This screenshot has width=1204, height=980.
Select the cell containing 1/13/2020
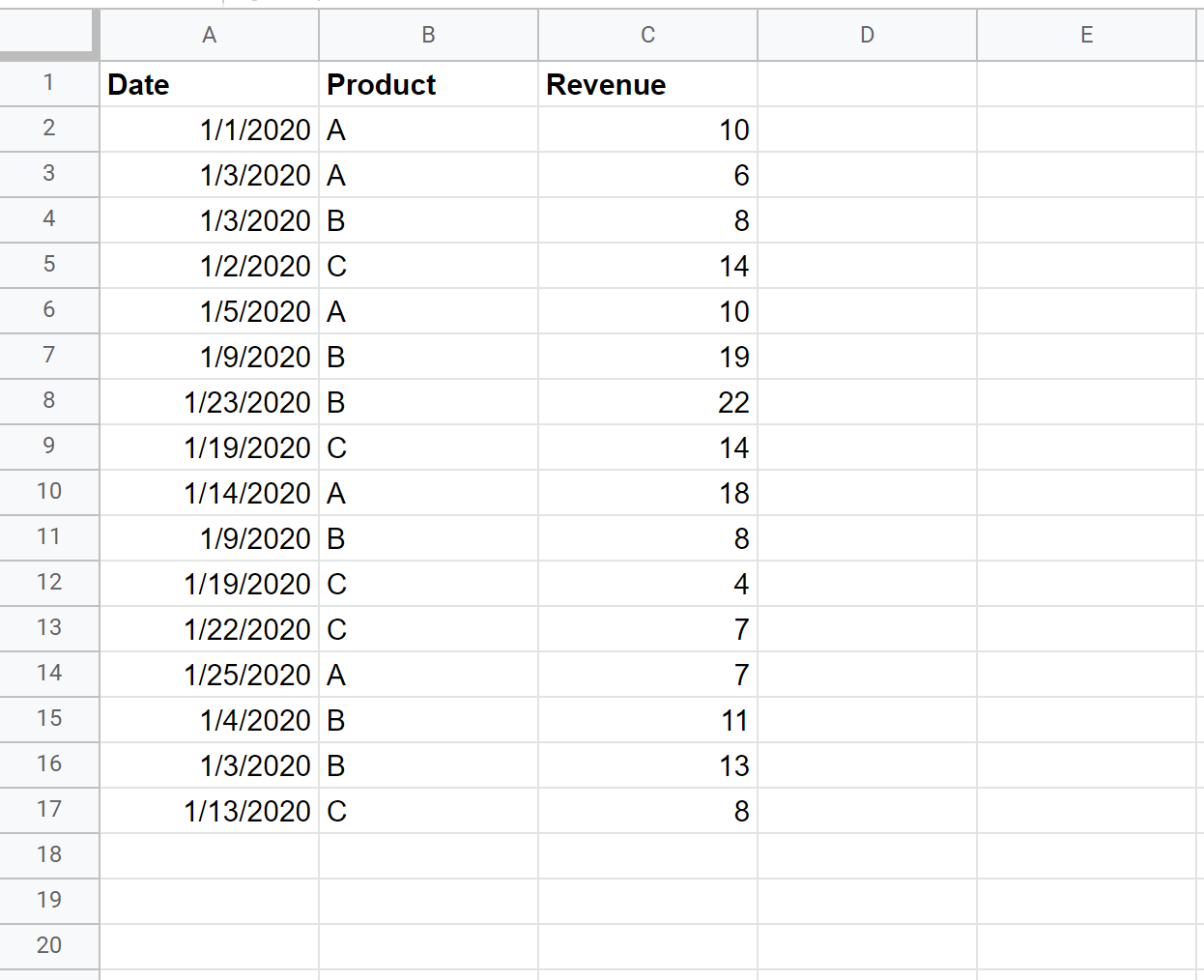tap(209, 811)
